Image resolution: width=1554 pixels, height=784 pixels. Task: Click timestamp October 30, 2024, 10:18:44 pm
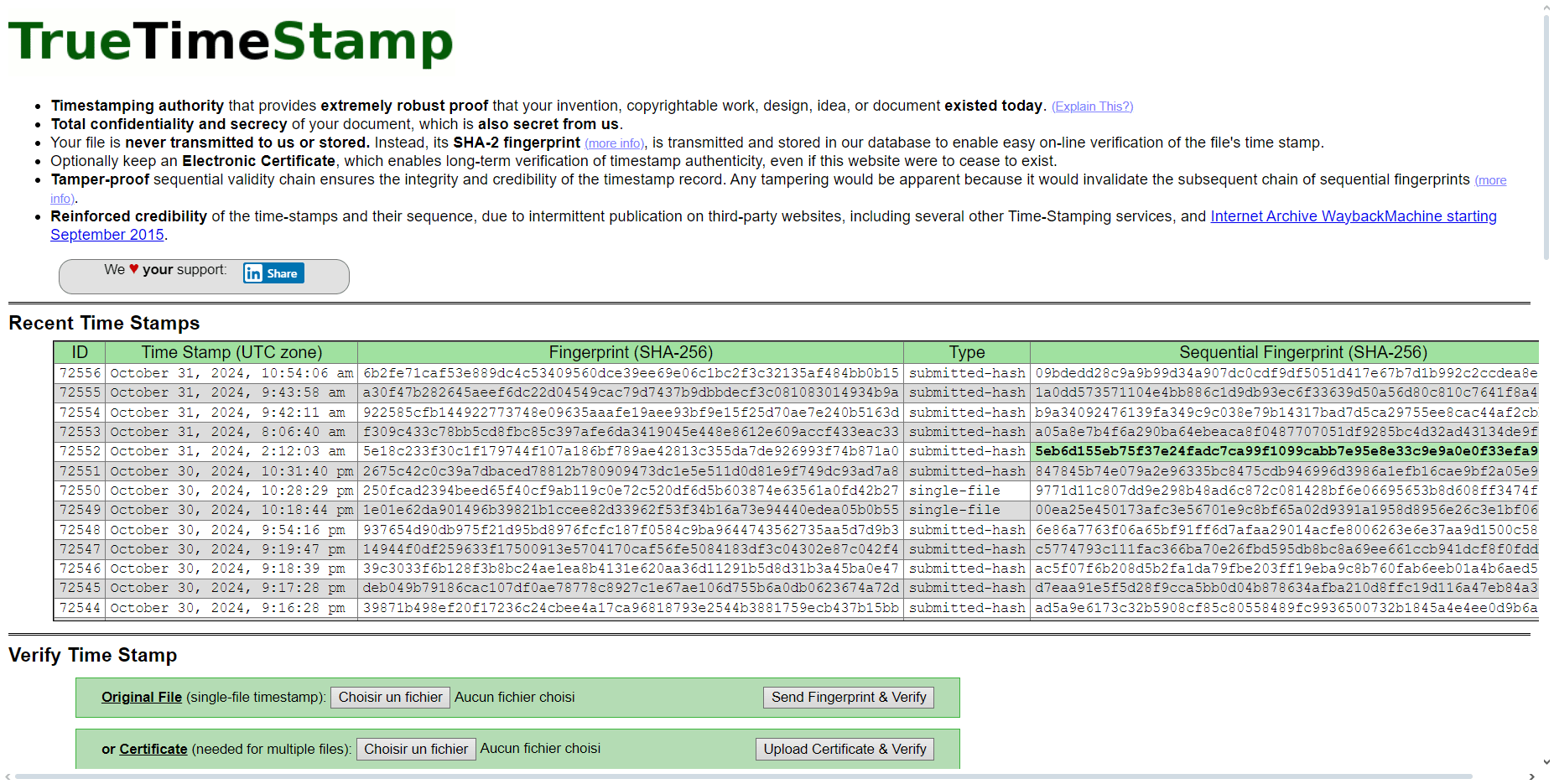[231, 510]
